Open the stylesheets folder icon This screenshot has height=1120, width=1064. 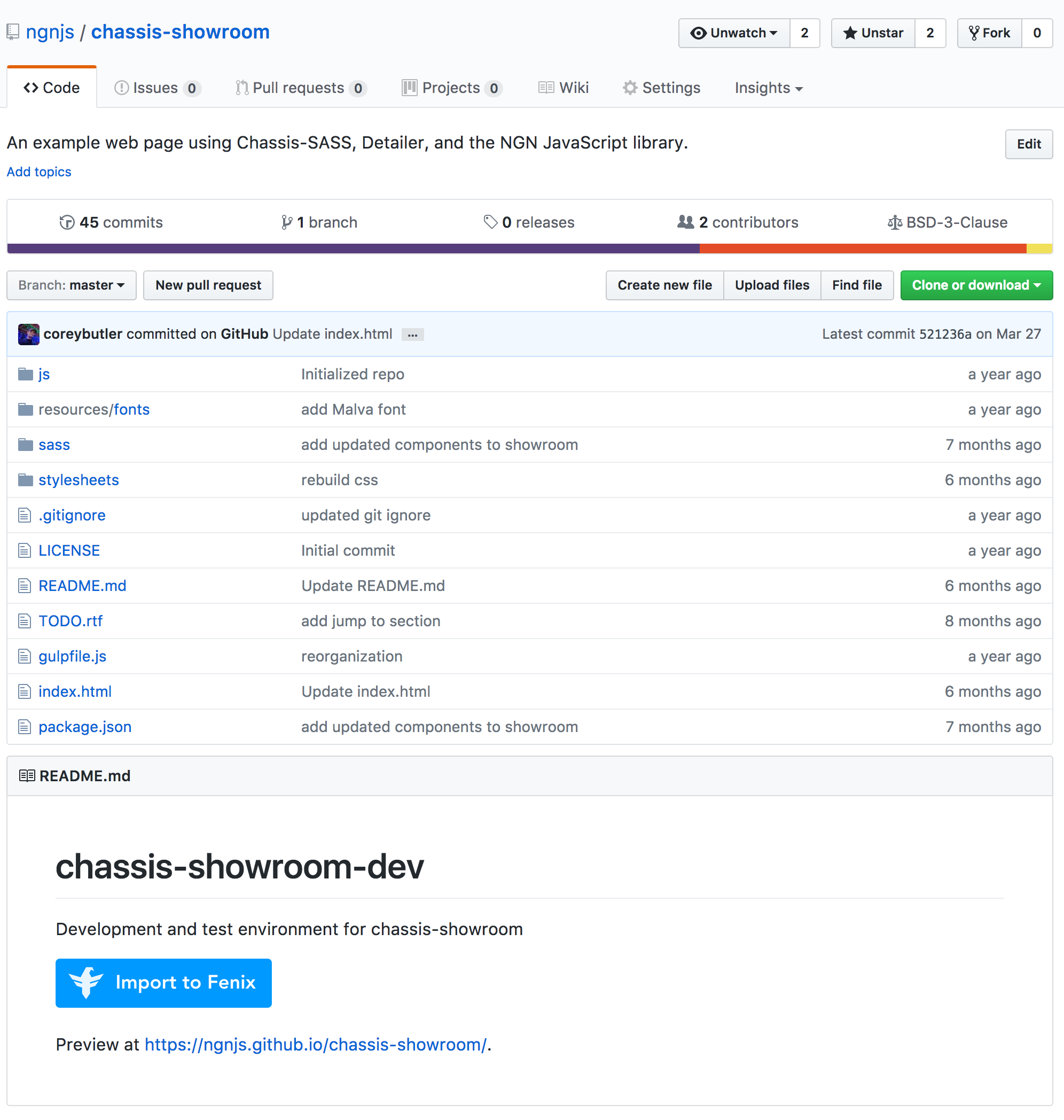coord(26,479)
